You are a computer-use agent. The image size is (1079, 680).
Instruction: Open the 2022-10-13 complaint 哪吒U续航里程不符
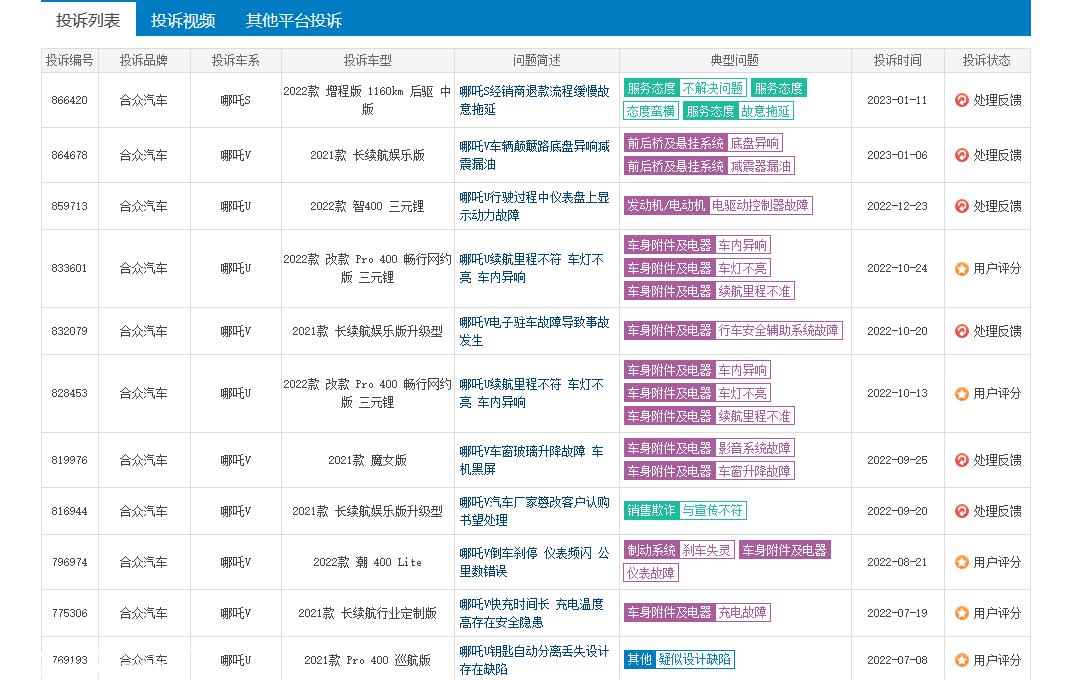(x=531, y=393)
